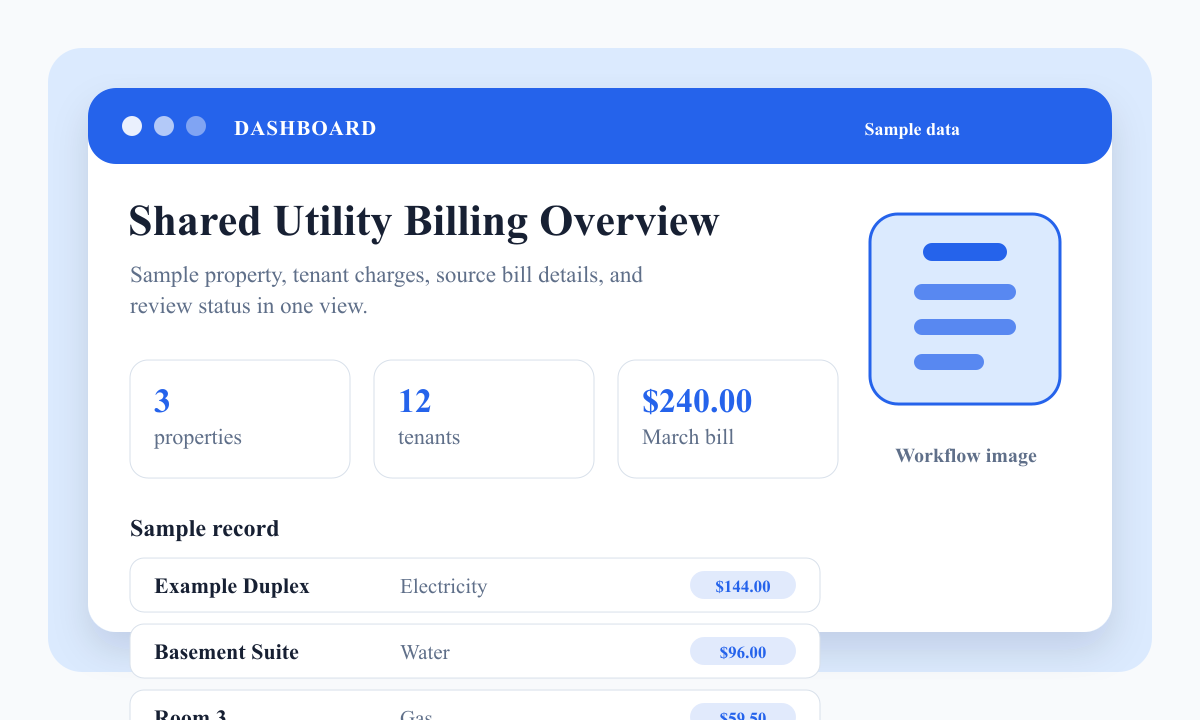This screenshot has width=1200, height=720.
Task: Click the $96.00 amount badge
Action: pyautogui.click(x=743, y=652)
